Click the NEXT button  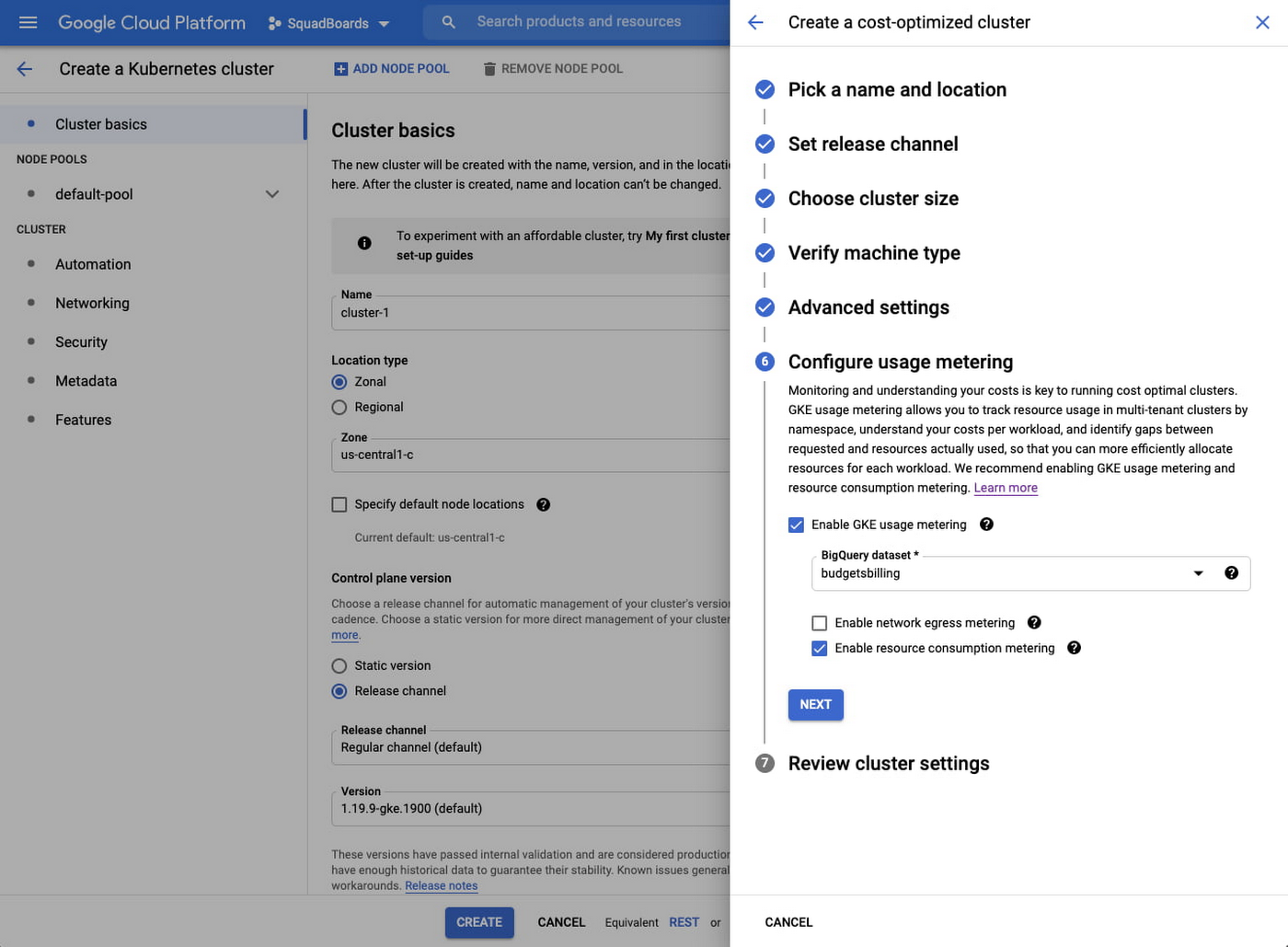[x=816, y=705]
